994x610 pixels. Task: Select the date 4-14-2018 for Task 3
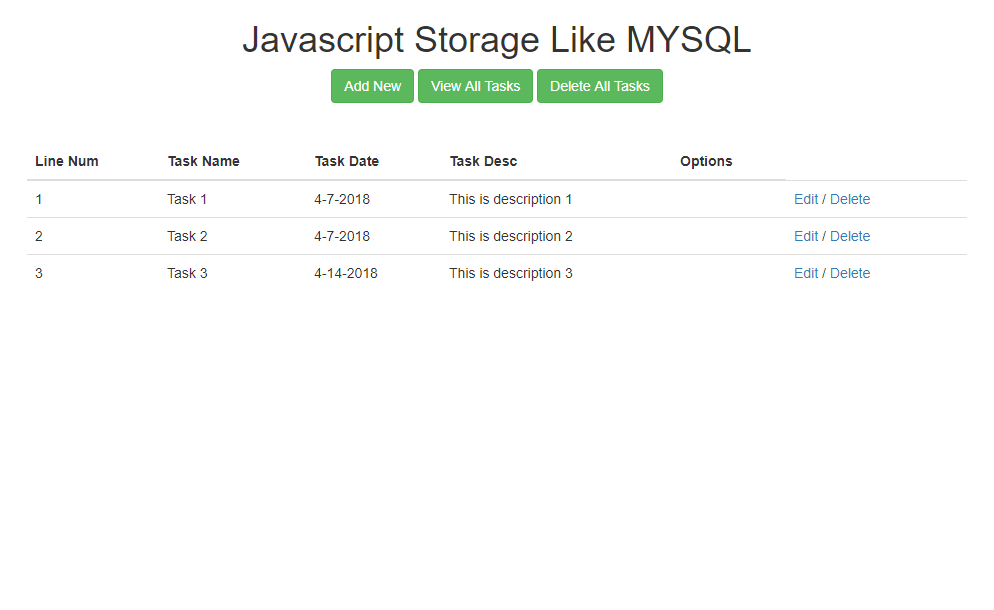[x=346, y=273]
